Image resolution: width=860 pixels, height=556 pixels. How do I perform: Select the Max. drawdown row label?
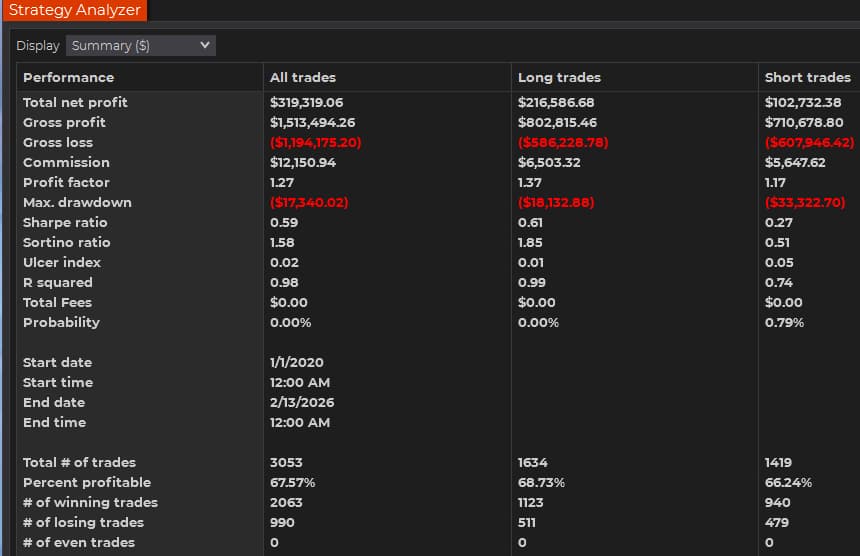pyautogui.click(x=77, y=202)
